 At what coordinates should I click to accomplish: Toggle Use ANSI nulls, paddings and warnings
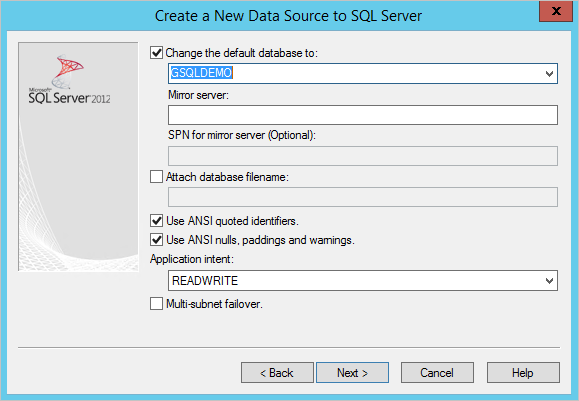click(x=156, y=240)
